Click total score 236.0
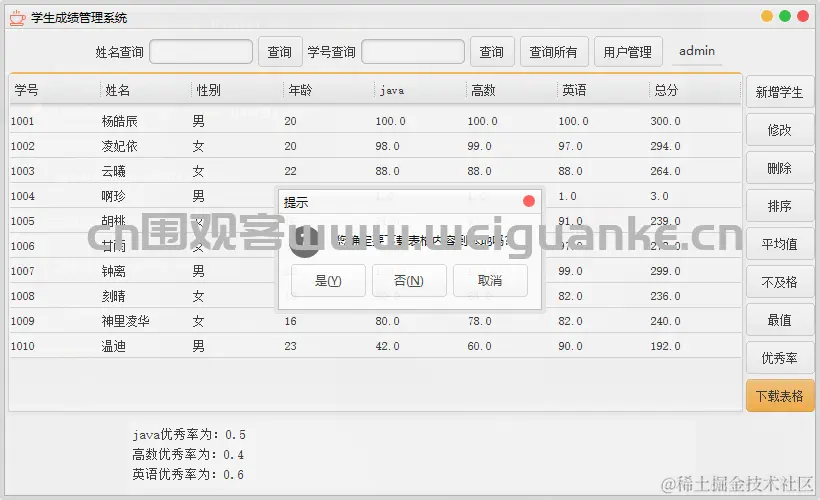The height and width of the screenshot is (500, 820). [x=665, y=296]
